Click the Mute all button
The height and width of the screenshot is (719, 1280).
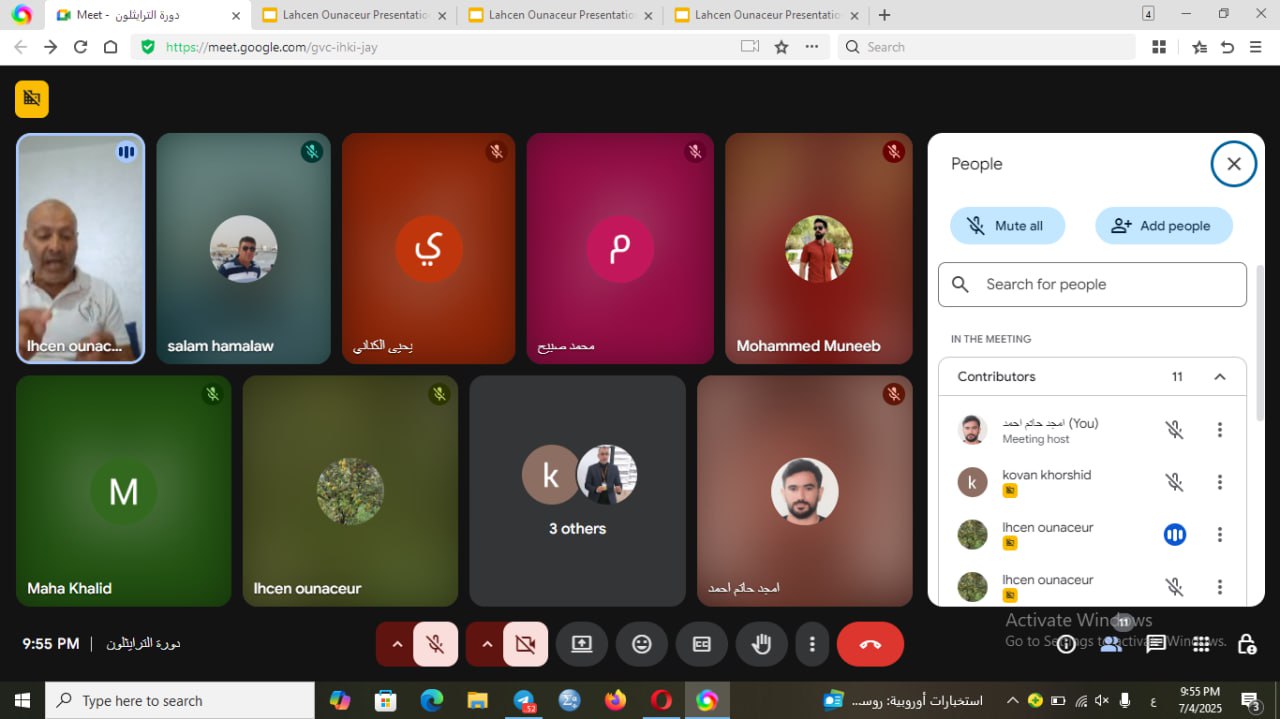[x=1007, y=226]
